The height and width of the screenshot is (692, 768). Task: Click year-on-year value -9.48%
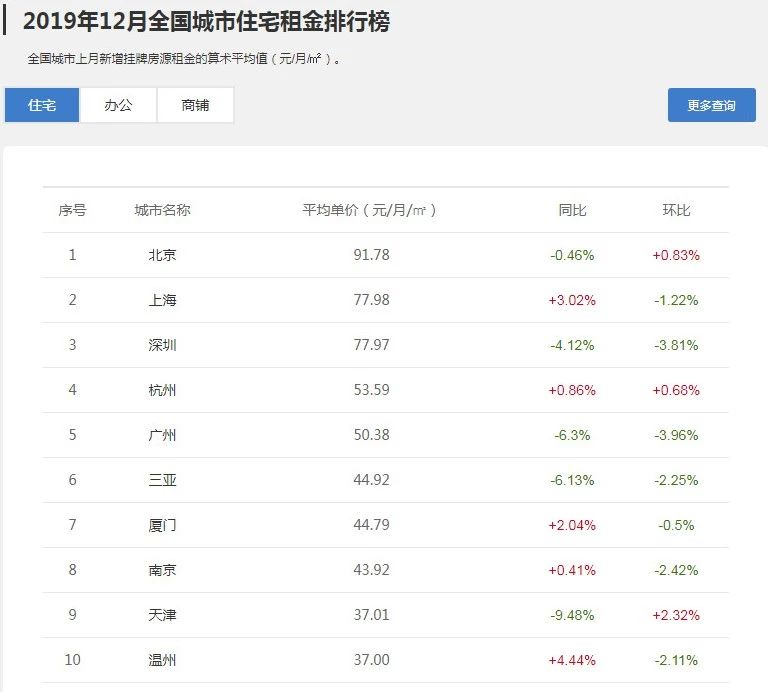[x=572, y=616]
